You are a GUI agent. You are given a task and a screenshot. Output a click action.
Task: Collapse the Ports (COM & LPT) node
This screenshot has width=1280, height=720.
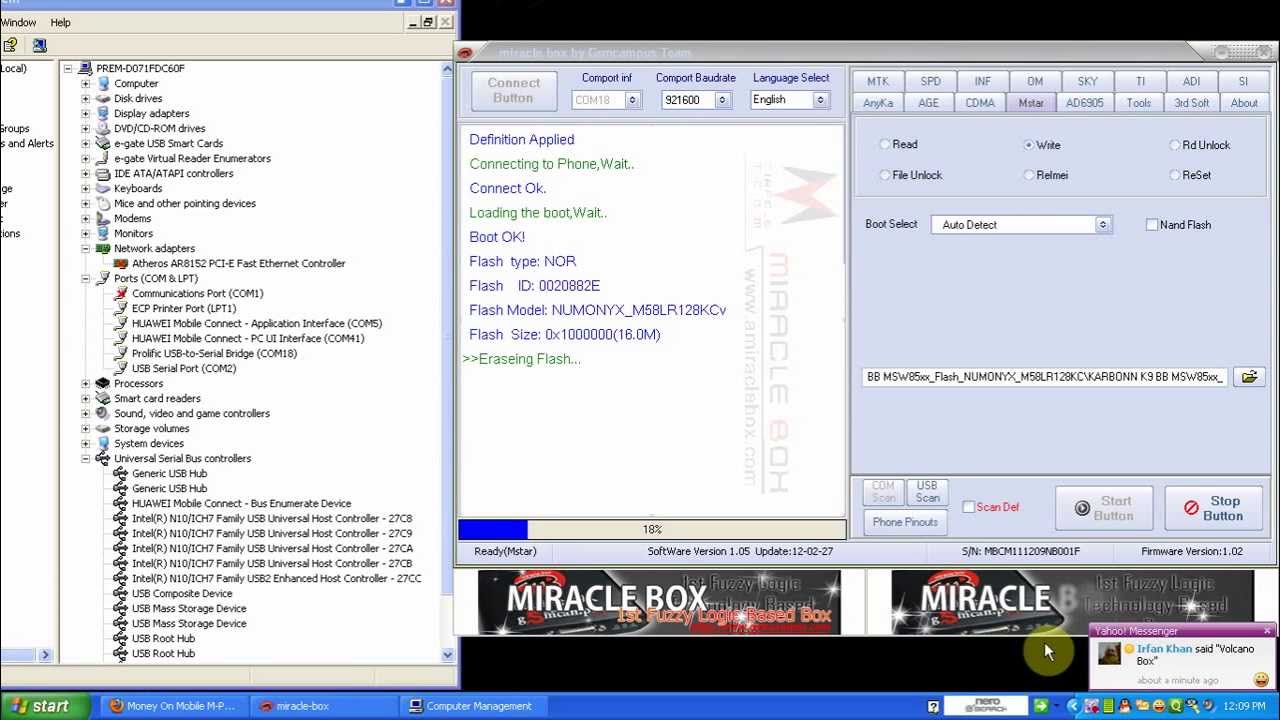[x=86, y=278]
